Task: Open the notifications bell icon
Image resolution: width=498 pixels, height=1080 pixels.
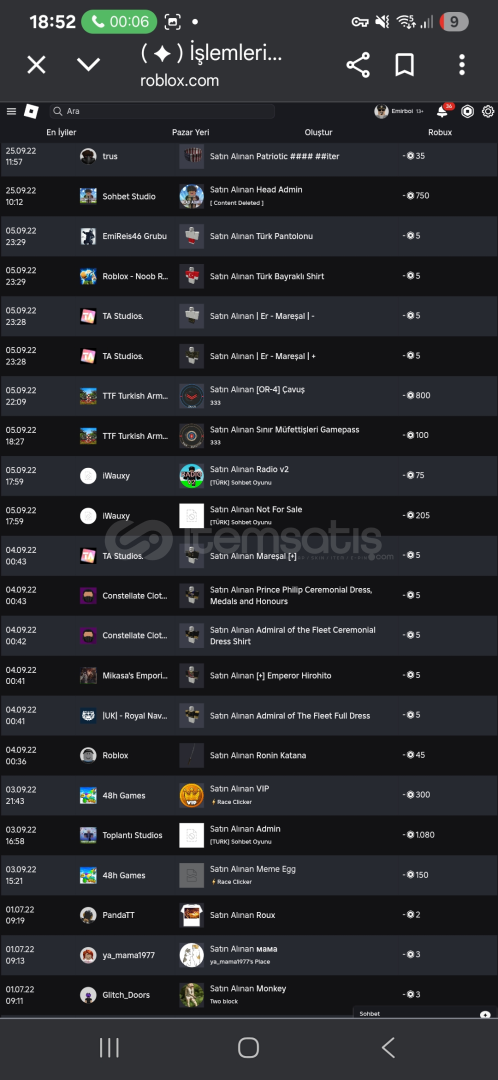Action: tap(442, 112)
